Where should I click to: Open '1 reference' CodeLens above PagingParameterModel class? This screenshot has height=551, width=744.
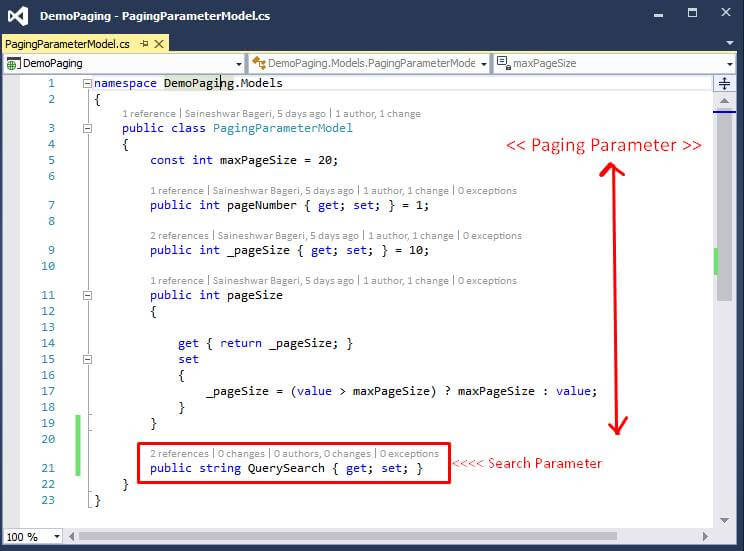point(149,114)
